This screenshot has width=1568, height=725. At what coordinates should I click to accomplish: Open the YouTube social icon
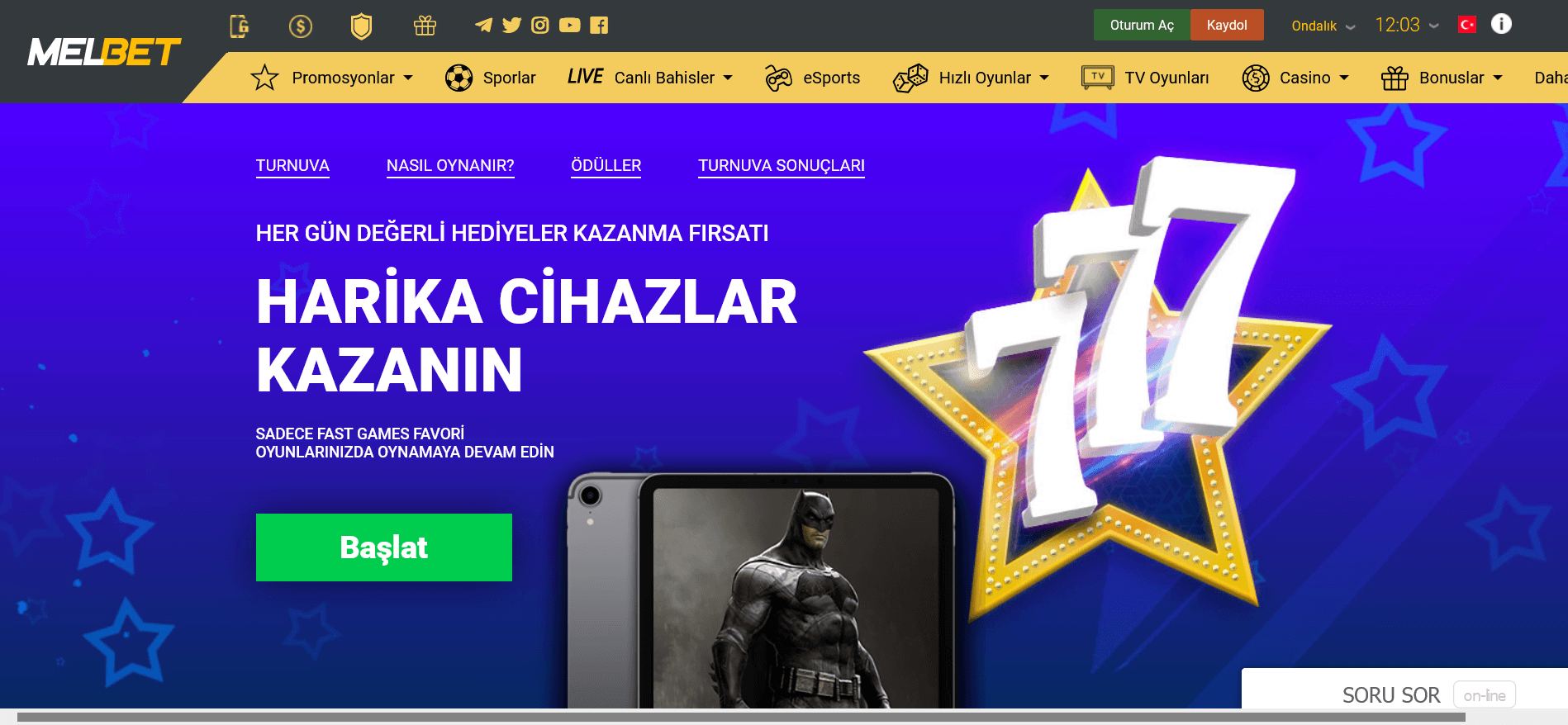tap(570, 26)
